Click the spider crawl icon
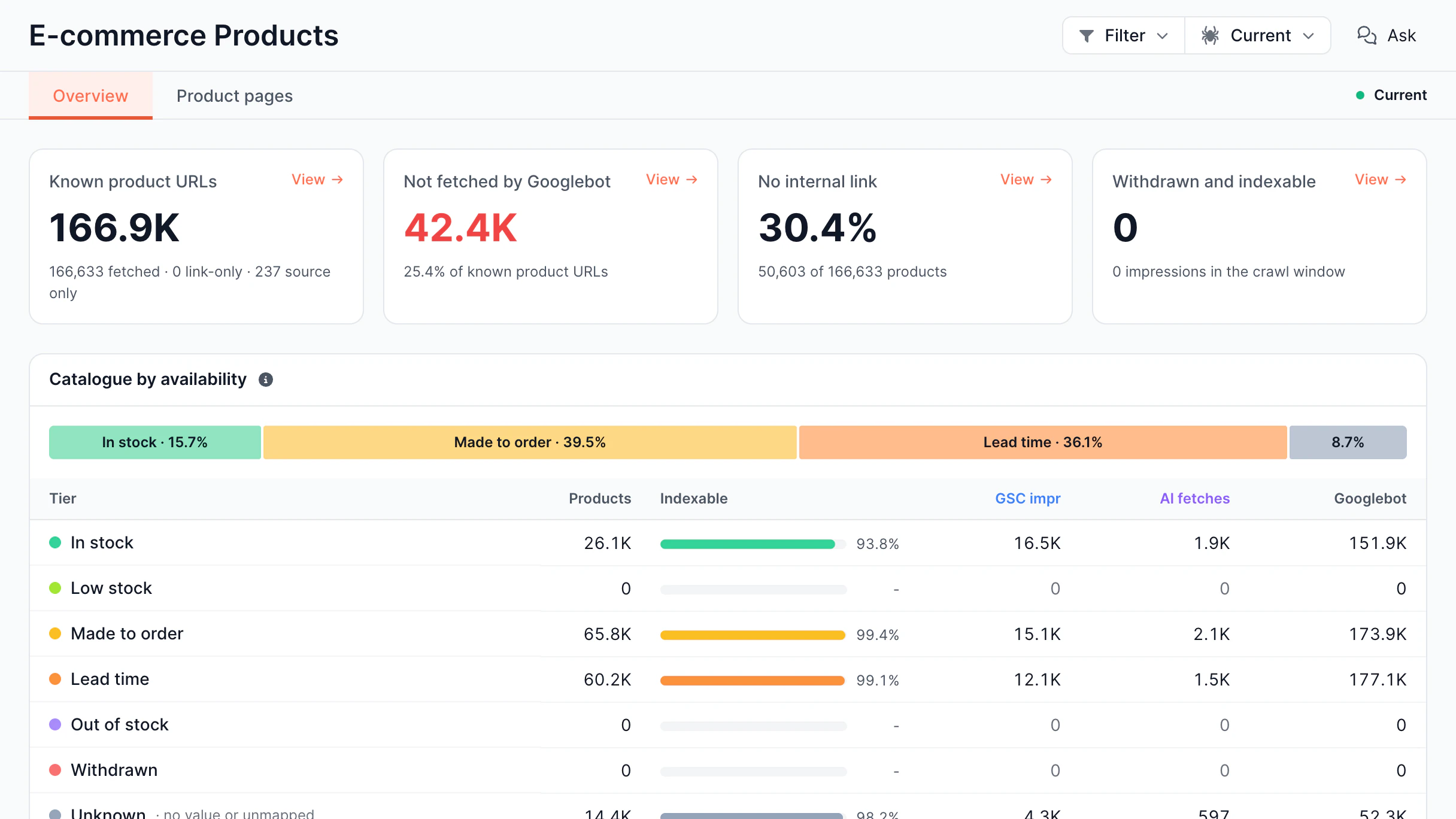1456x819 pixels. (1210, 36)
